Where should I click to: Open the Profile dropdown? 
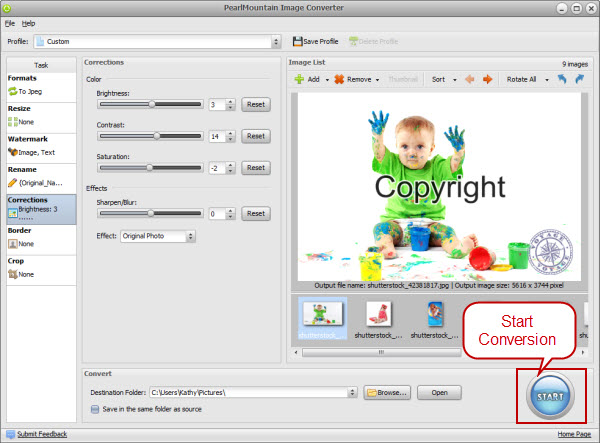click(276, 42)
